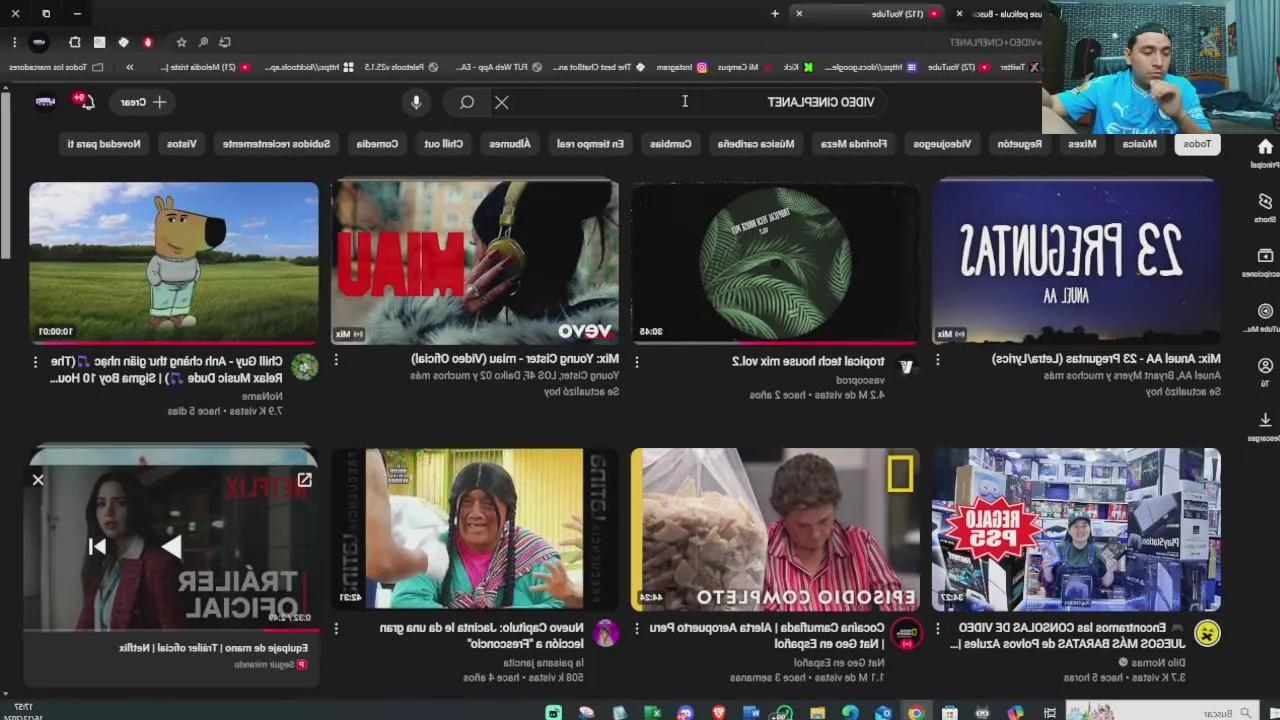Screen dimensions: 1280x720
Task: Skip to previous video in miniplayer
Action: tap(97, 546)
